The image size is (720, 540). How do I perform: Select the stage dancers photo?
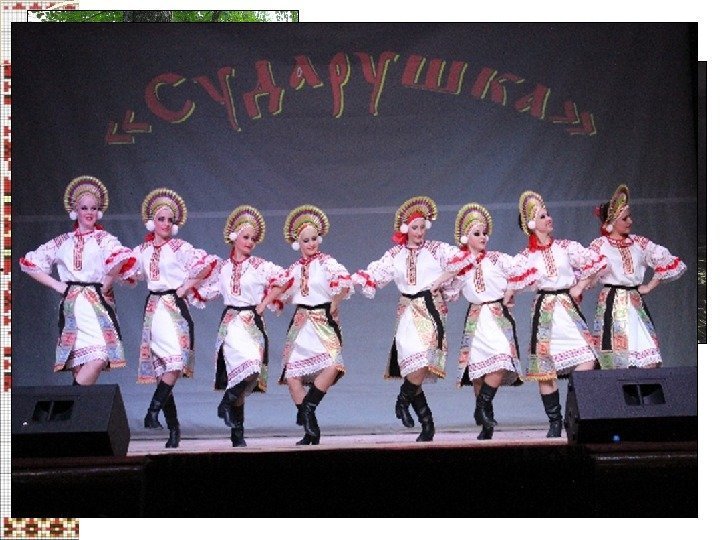pyautogui.click(x=354, y=270)
